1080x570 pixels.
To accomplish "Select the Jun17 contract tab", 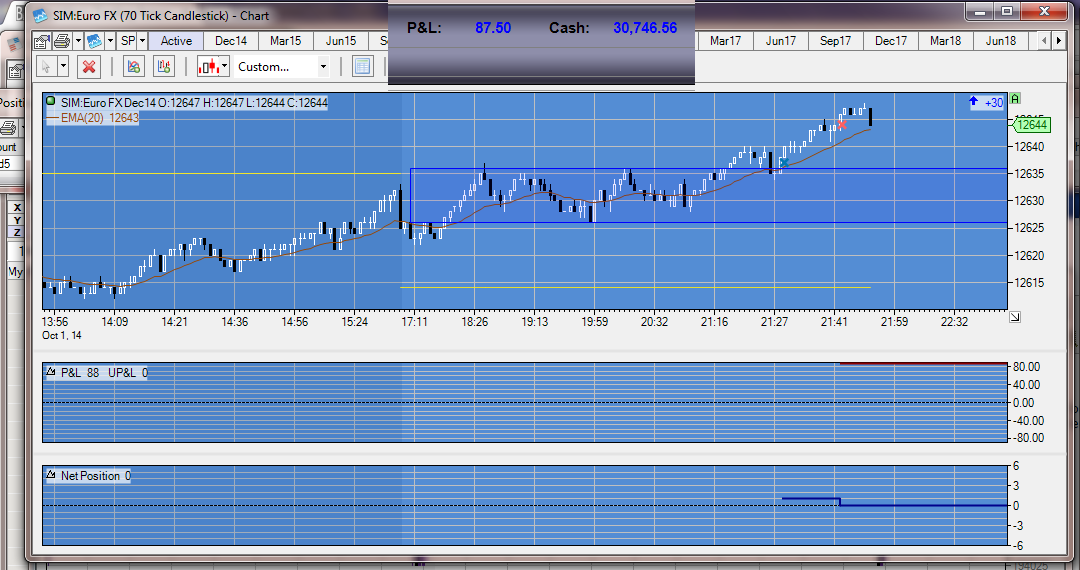I will (780, 41).
